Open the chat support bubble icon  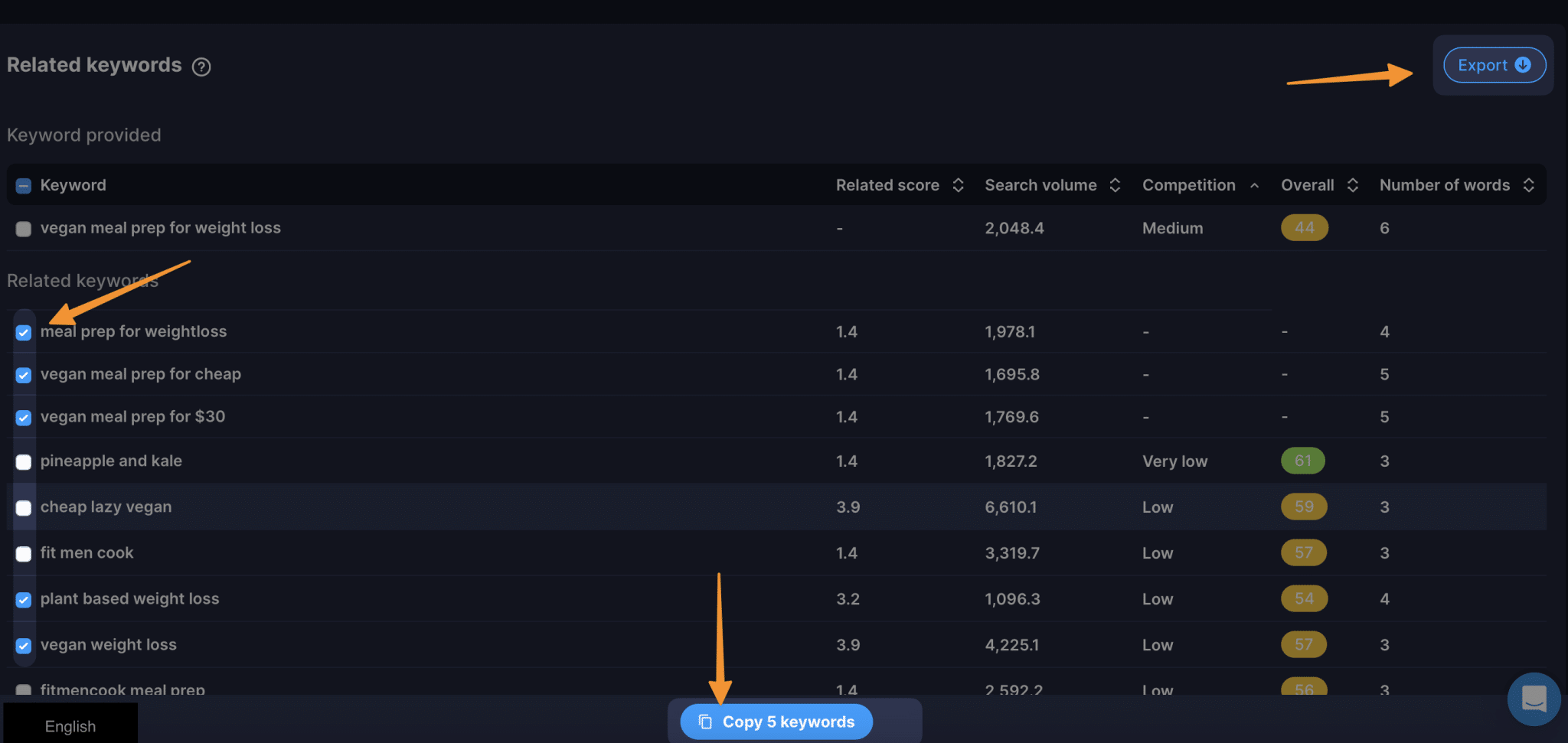[1534, 699]
